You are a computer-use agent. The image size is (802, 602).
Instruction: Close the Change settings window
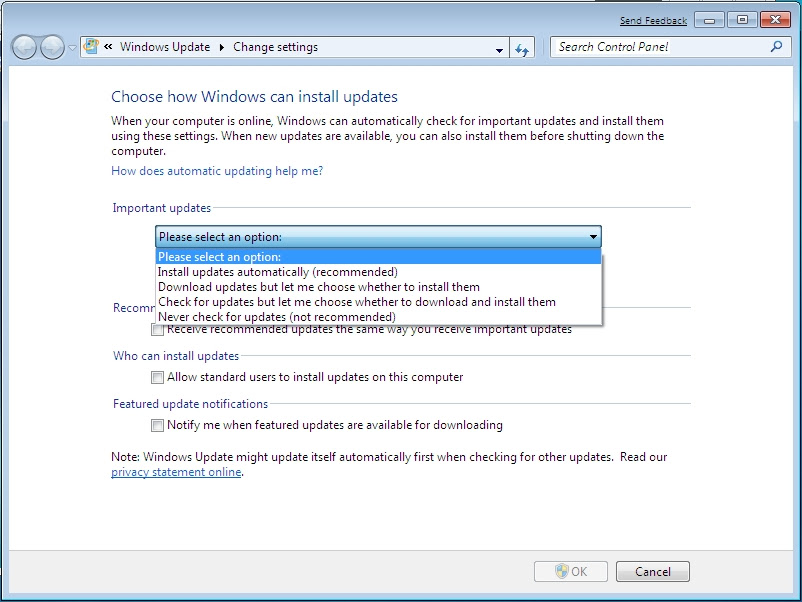775,20
